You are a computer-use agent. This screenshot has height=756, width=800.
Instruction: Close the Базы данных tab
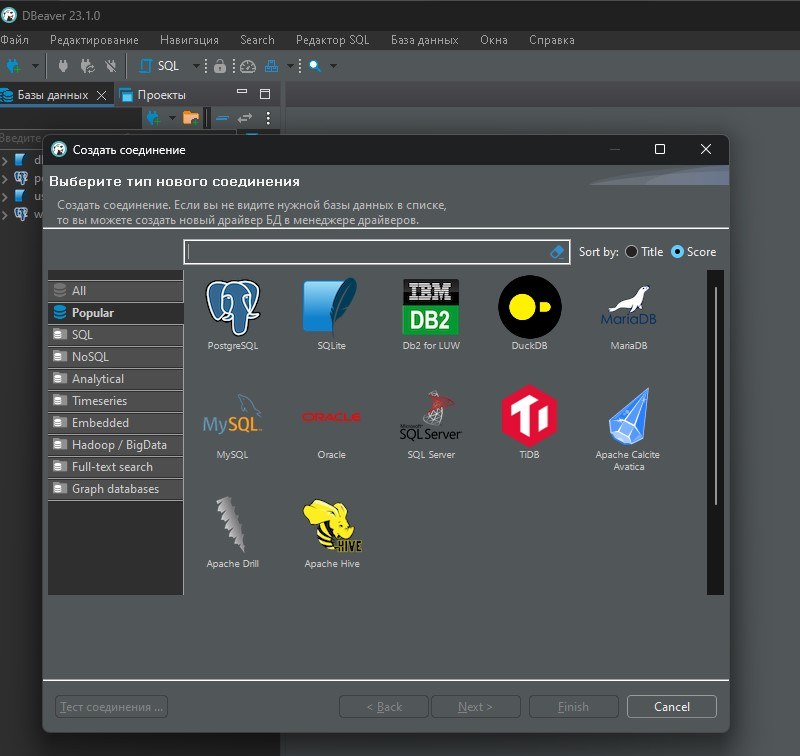102,95
